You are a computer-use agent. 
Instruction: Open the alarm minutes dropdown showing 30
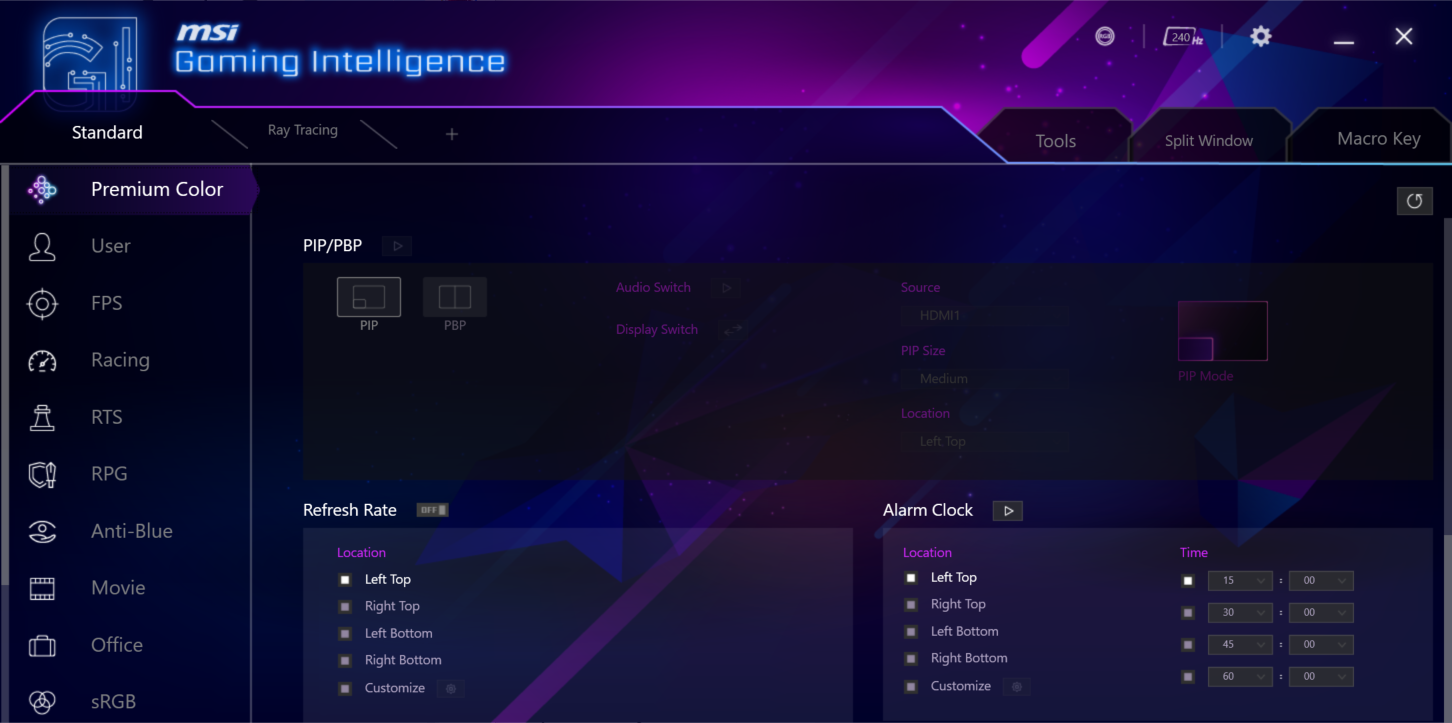1240,613
